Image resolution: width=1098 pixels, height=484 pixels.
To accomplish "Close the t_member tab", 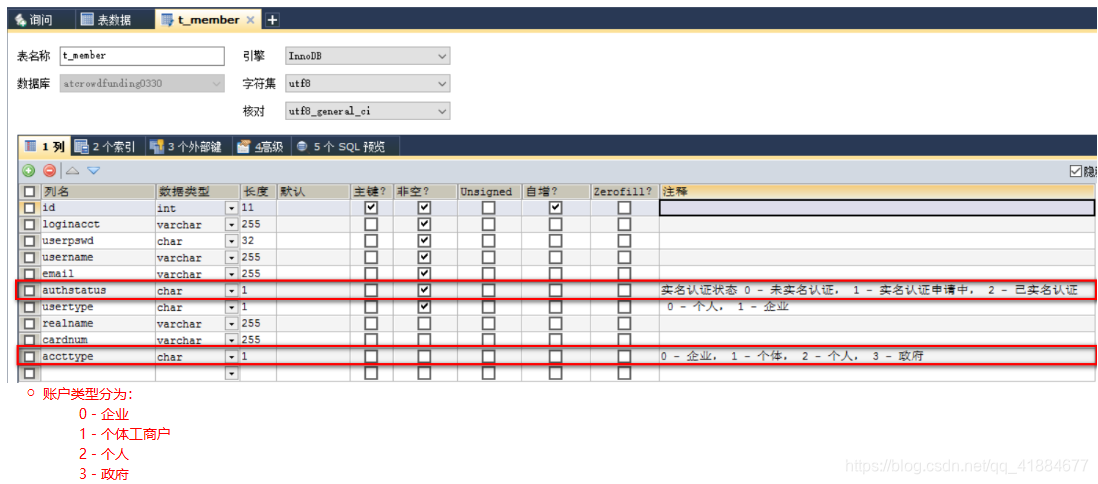I will pos(250,20).
